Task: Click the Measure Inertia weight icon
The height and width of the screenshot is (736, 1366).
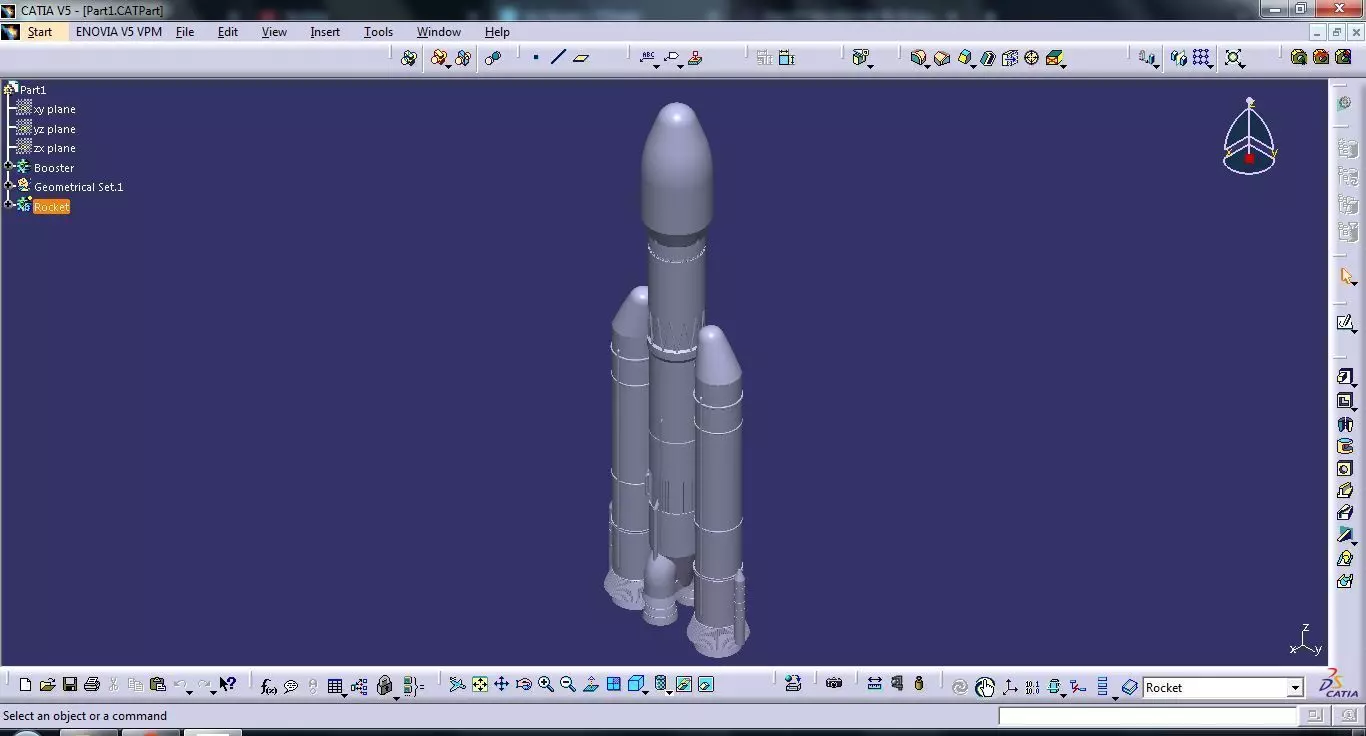Action: (919, 685)
